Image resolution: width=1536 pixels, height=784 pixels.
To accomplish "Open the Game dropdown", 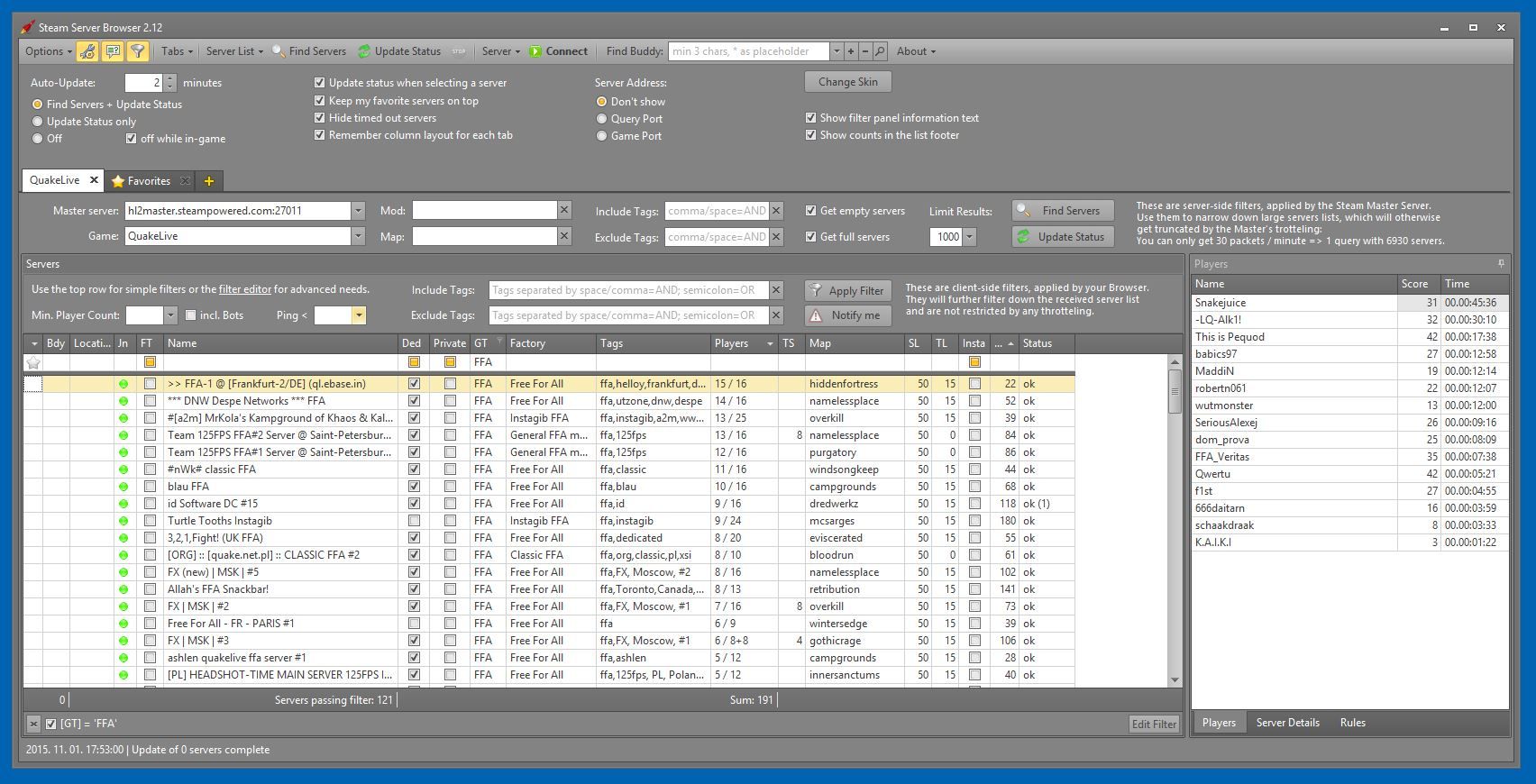I will click(358, 236).
